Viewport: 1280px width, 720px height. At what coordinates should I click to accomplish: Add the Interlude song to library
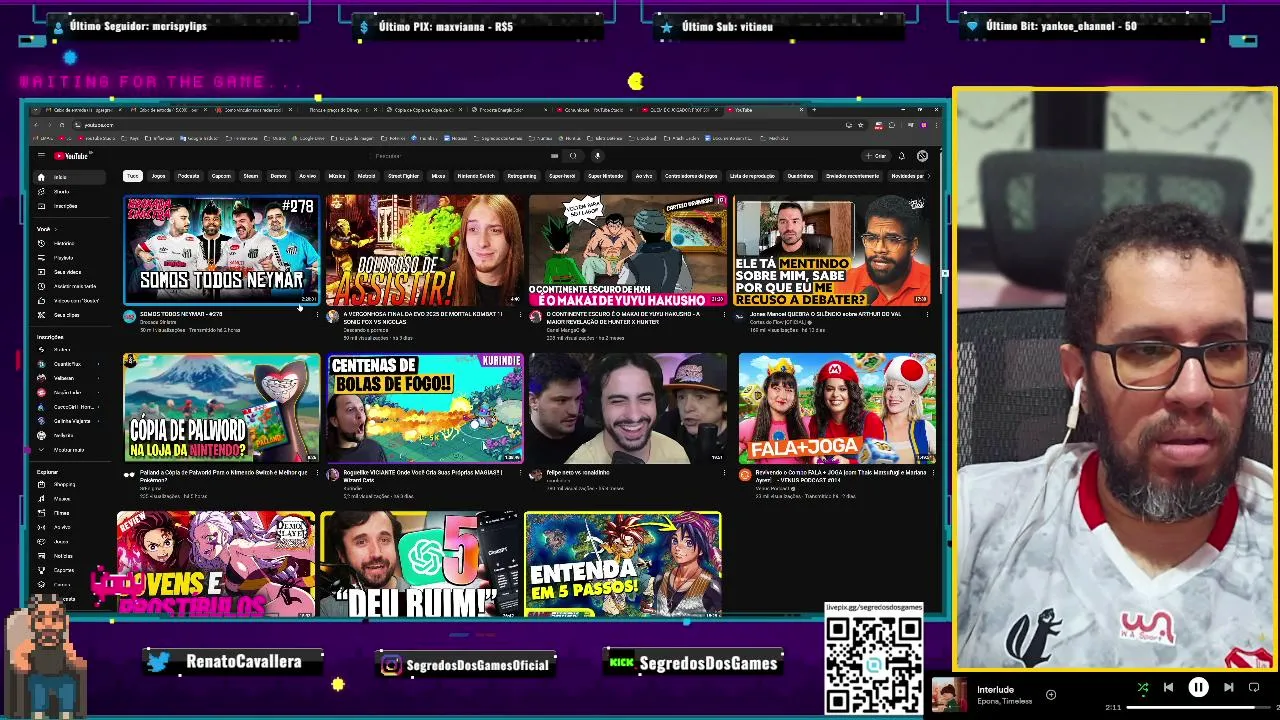click(1051, 694)
